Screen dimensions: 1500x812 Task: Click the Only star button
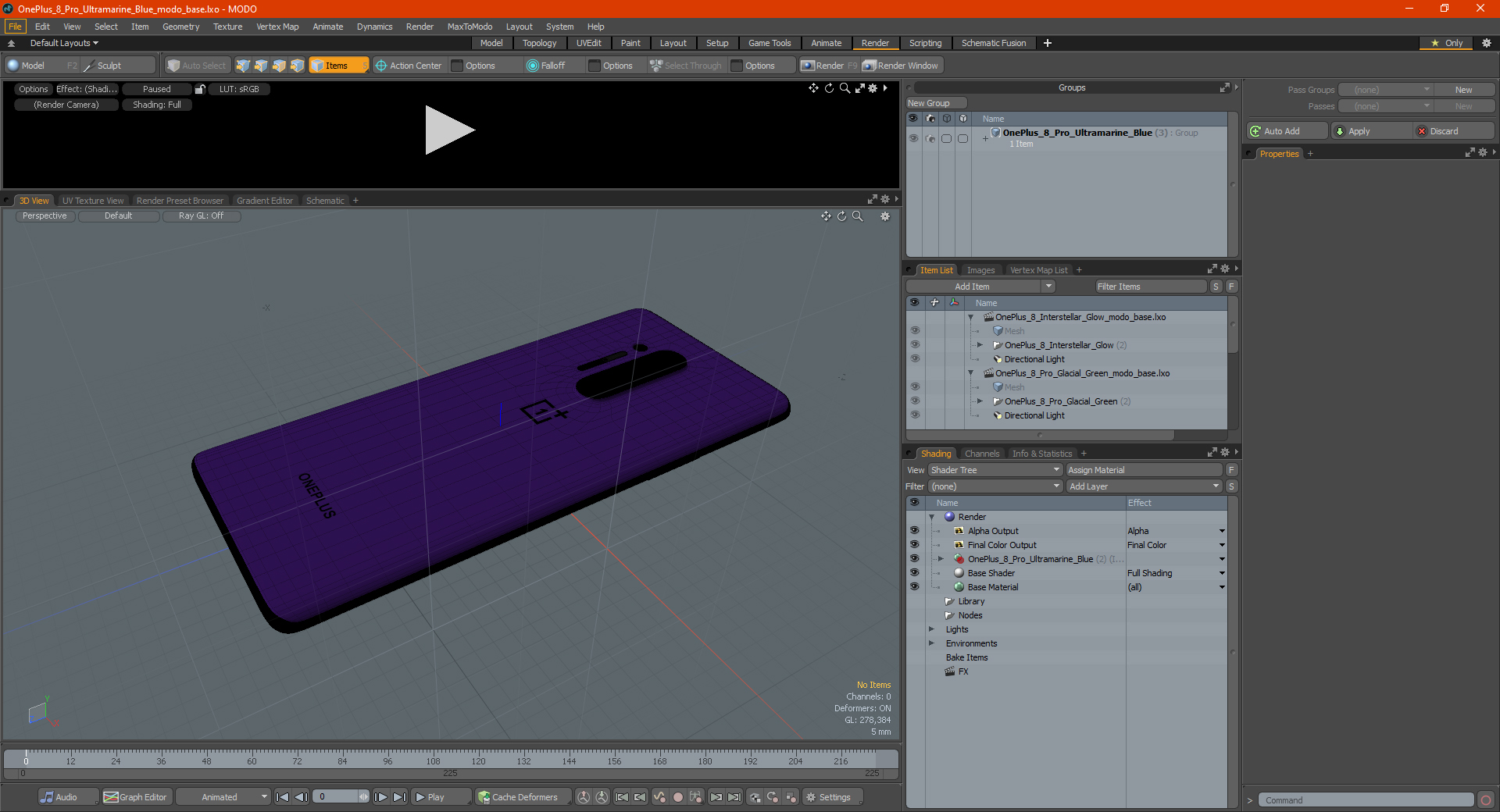point(1446,43)
